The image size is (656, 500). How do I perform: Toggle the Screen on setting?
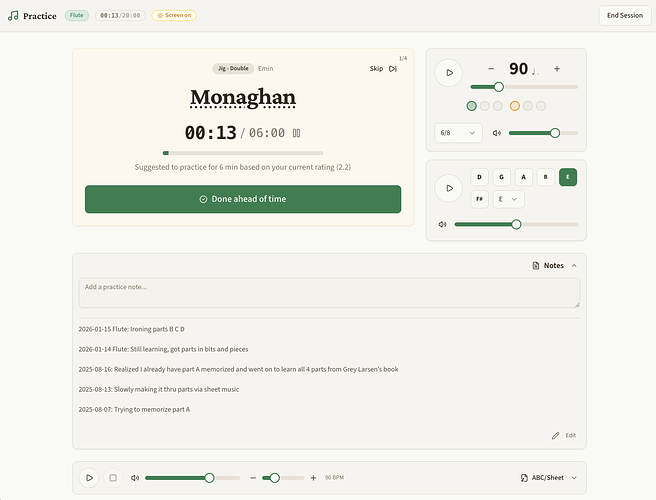tap(174, 16)
